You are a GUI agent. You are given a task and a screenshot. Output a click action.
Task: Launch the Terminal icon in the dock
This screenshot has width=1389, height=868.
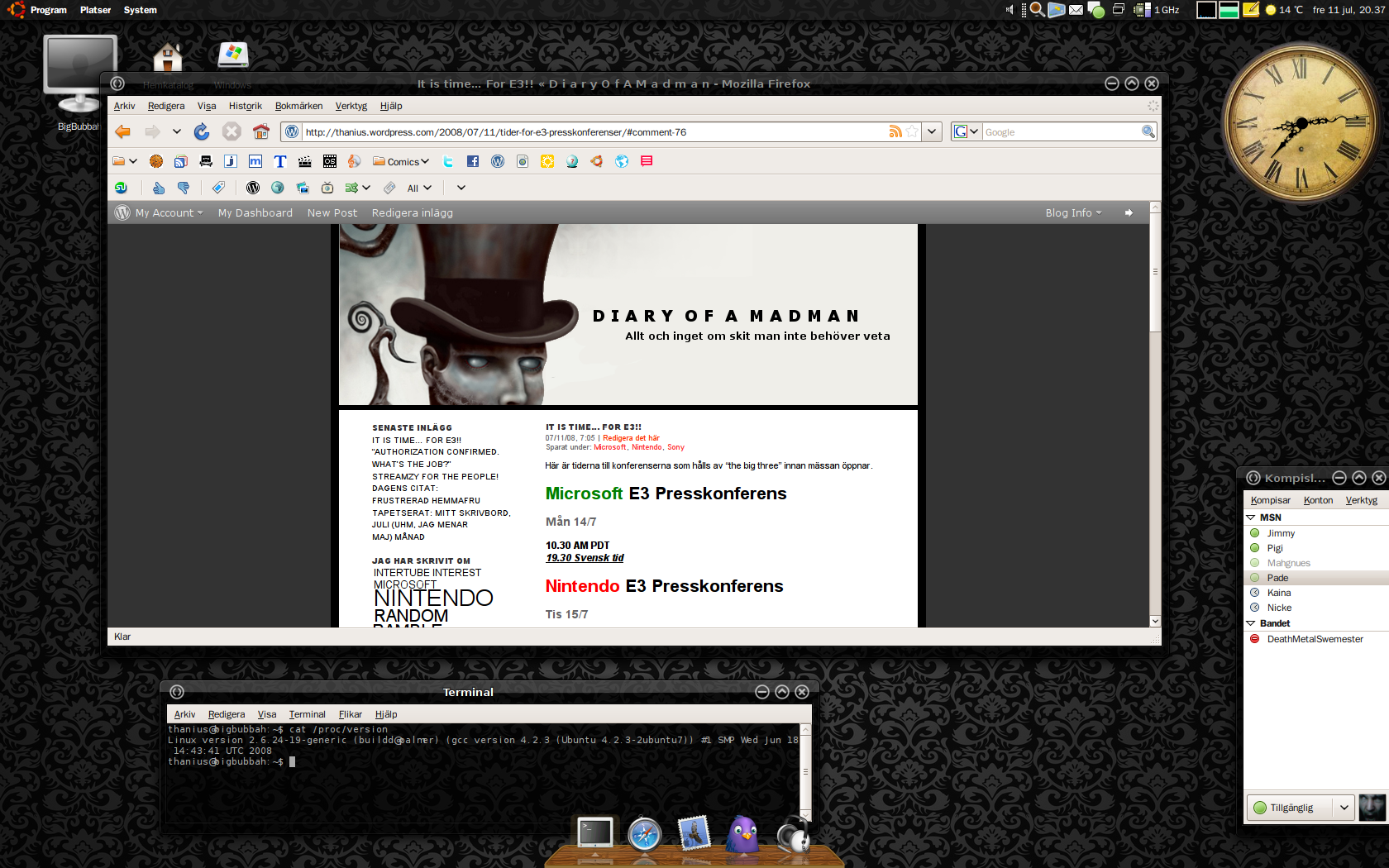pyautogui.click(x=595, y=833)
